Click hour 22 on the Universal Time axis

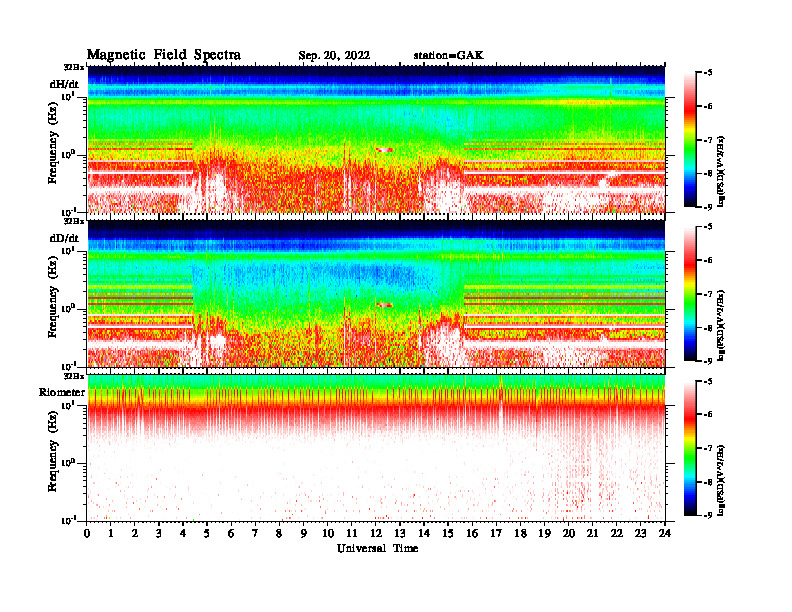[617, 533]
